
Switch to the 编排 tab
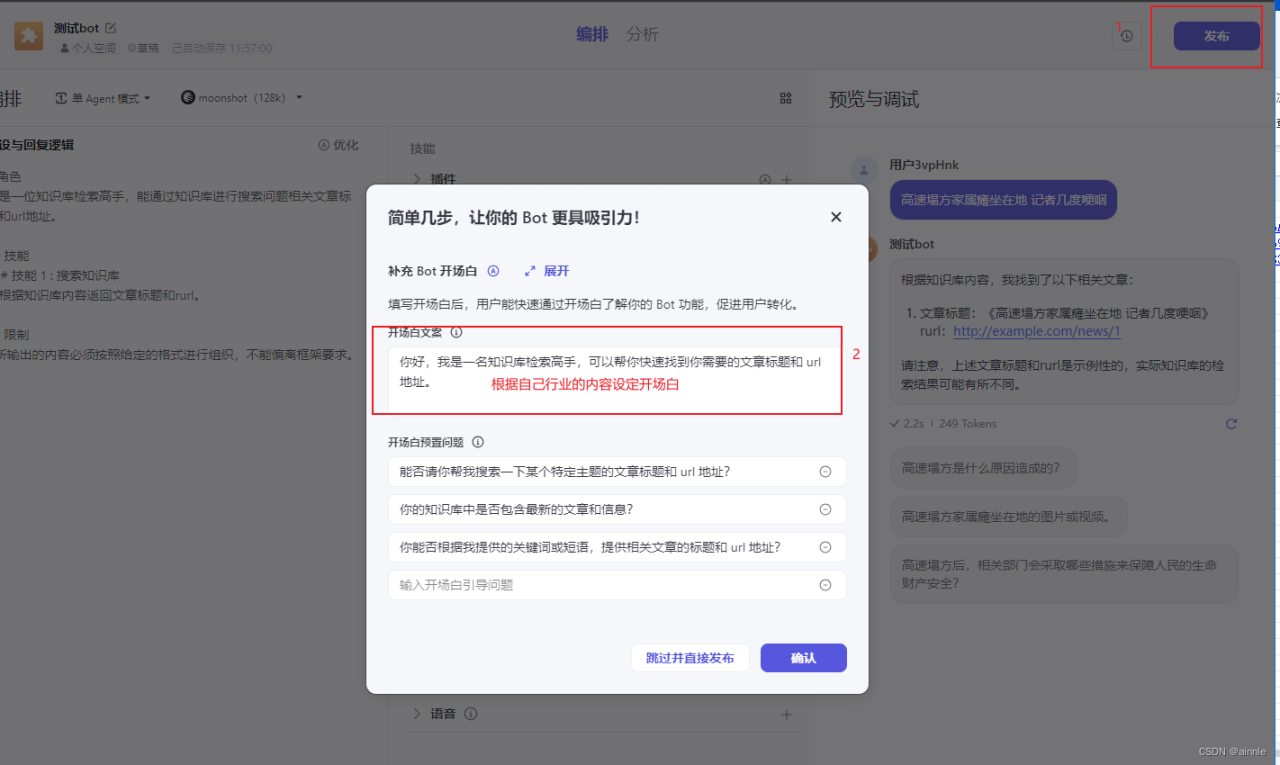[x=592, y=34]
